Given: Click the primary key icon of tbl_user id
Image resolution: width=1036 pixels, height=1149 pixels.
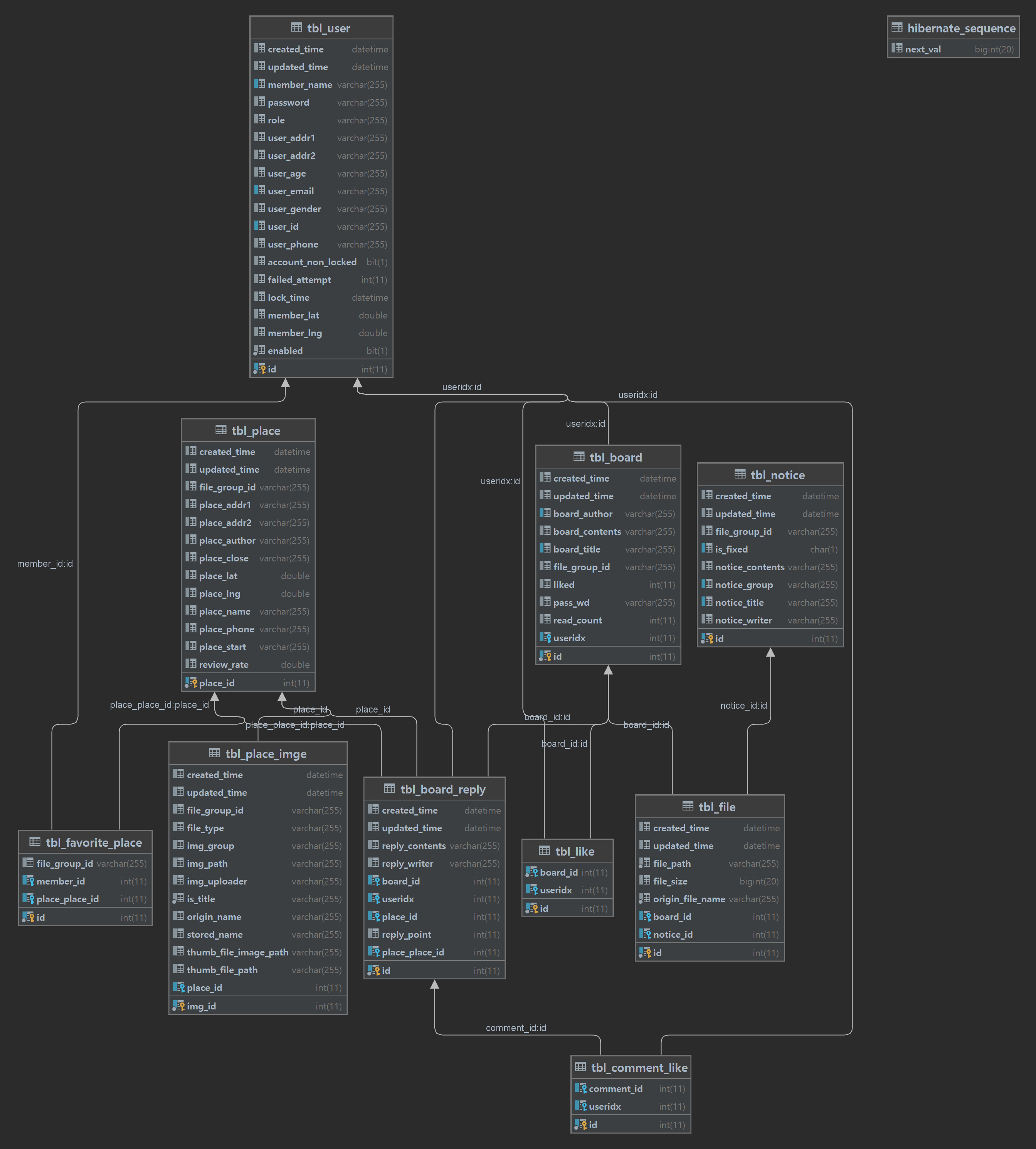Looking at the screenshot, I should point(259,369).
